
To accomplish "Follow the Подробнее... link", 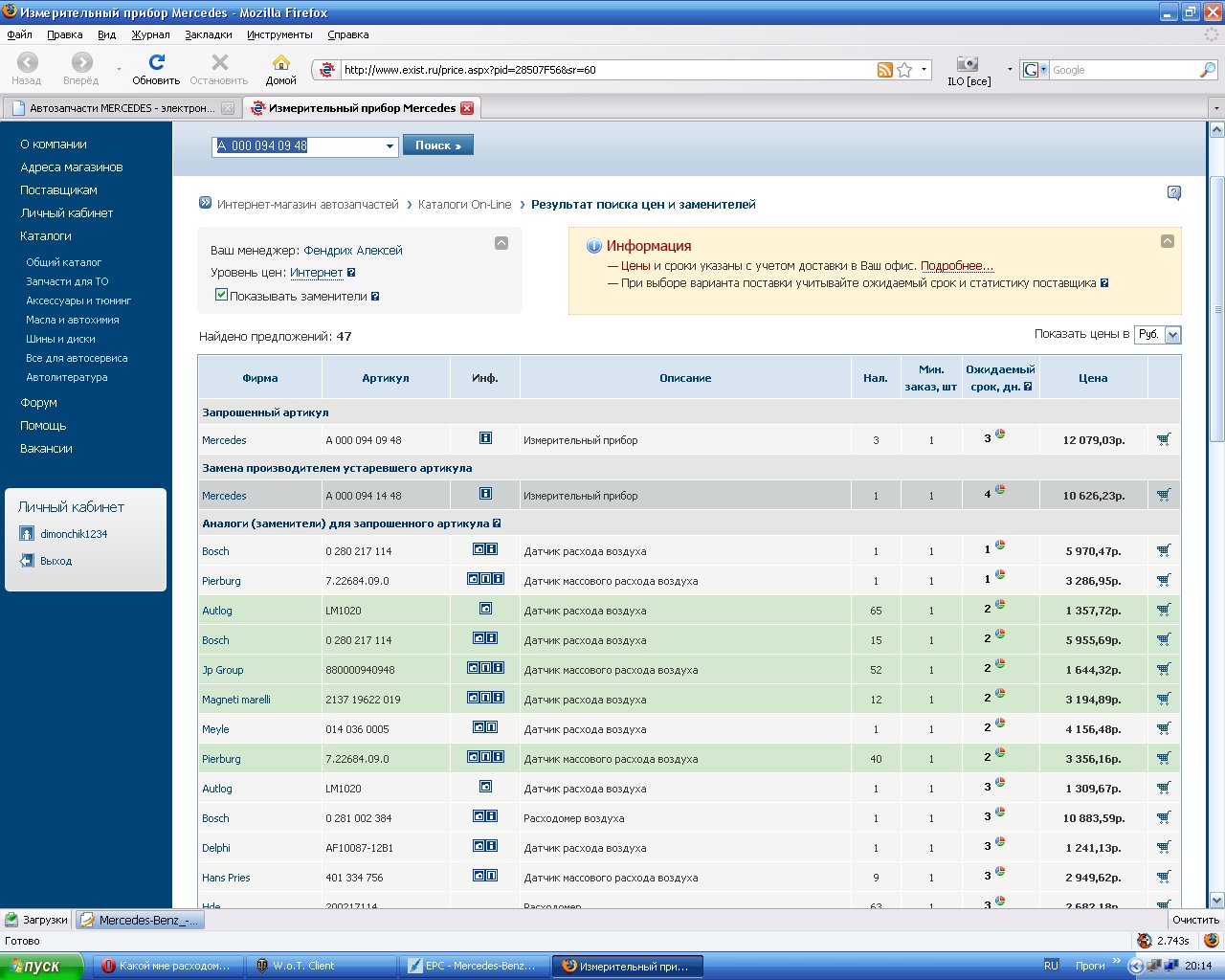I will (x=957, y=266).
